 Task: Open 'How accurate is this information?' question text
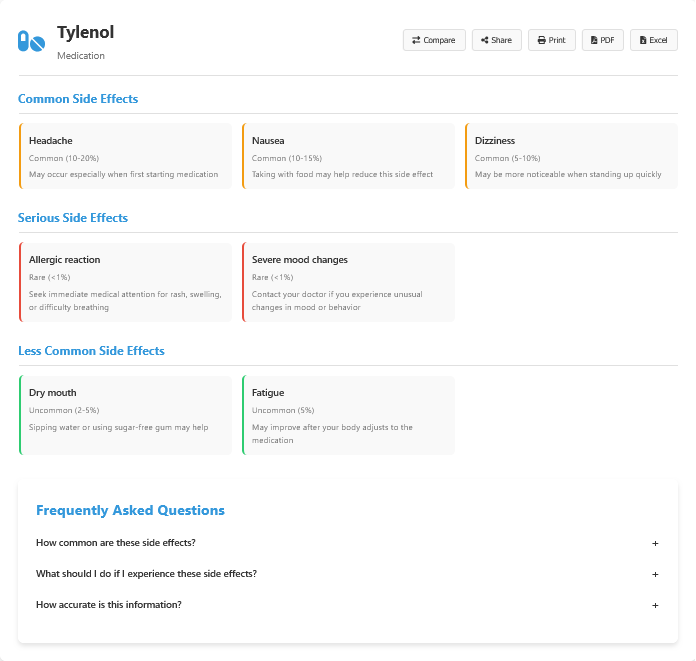tap(108, 605)
